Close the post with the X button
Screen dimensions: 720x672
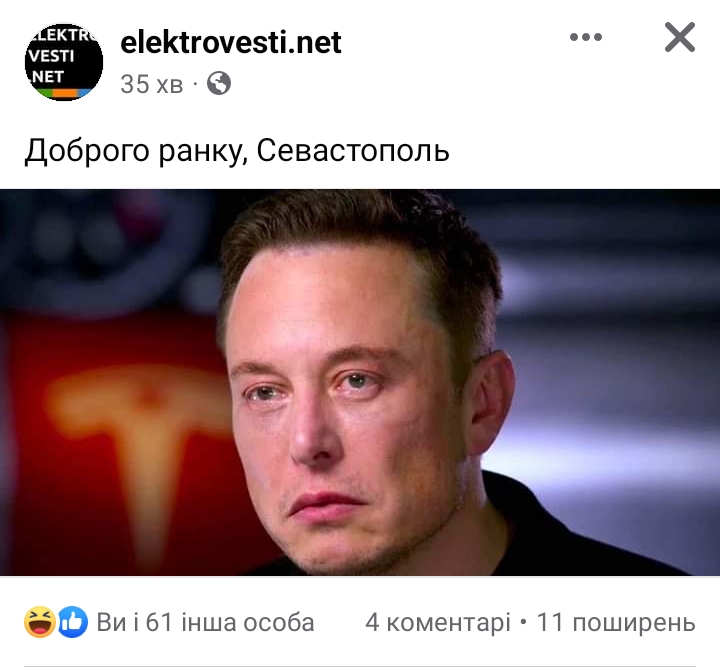tap(680, 37)
